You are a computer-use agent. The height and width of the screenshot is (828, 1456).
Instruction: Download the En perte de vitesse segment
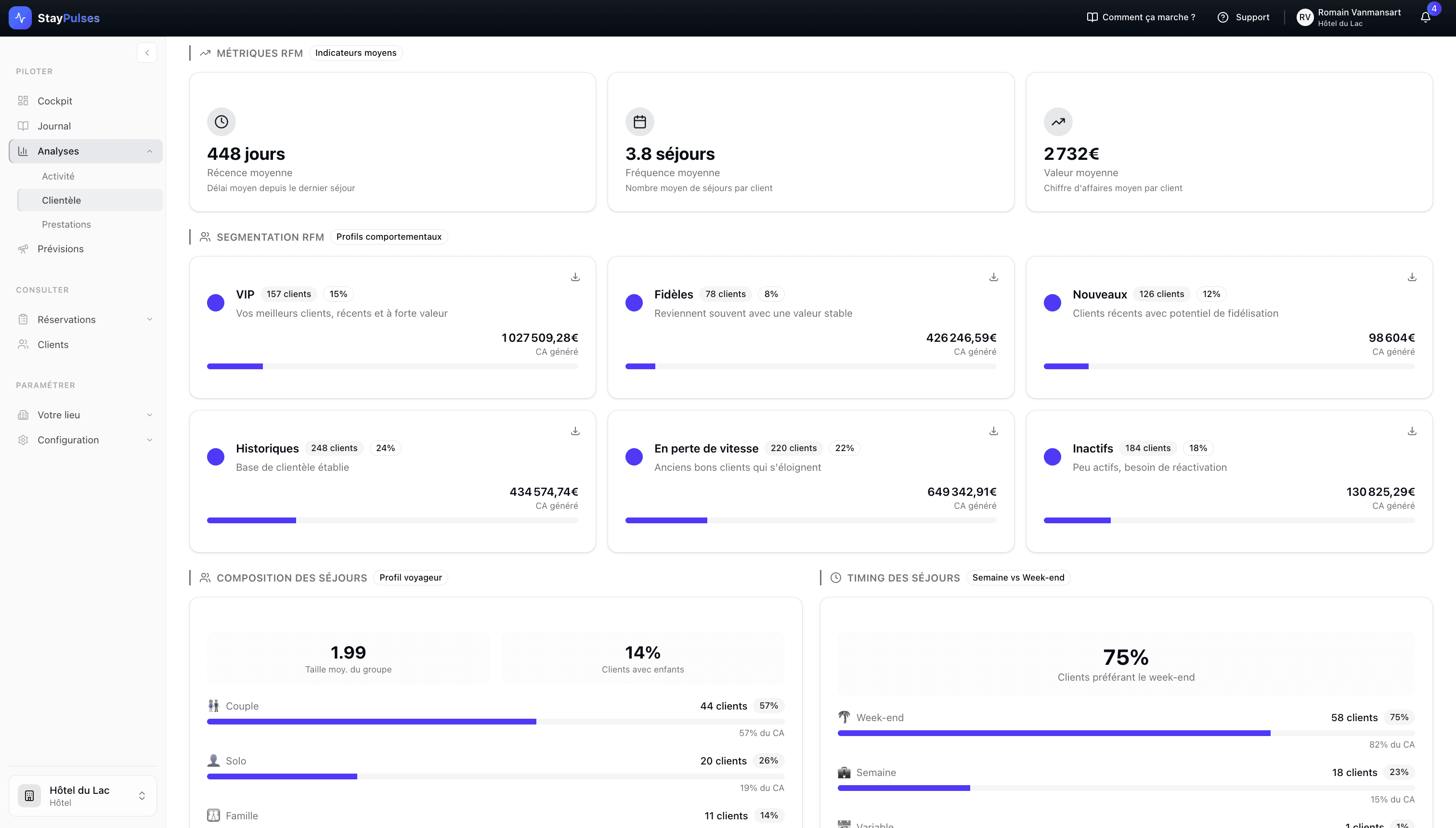(x=994, y=430)
